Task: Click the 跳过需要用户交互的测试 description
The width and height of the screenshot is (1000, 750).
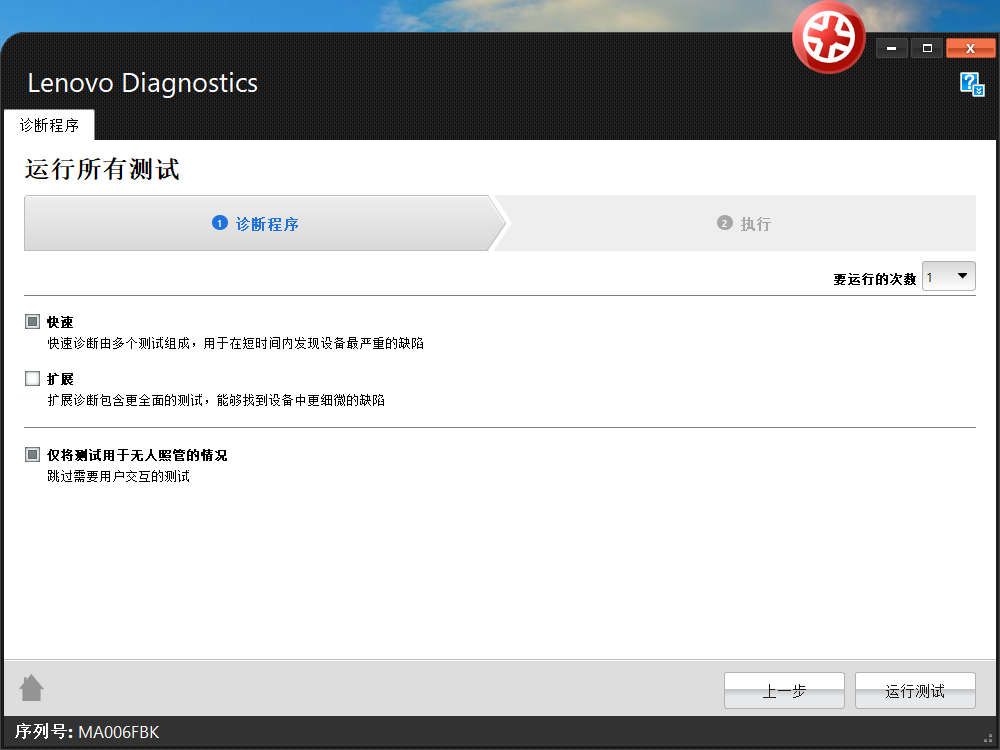Action: click(x=118, y=476)
